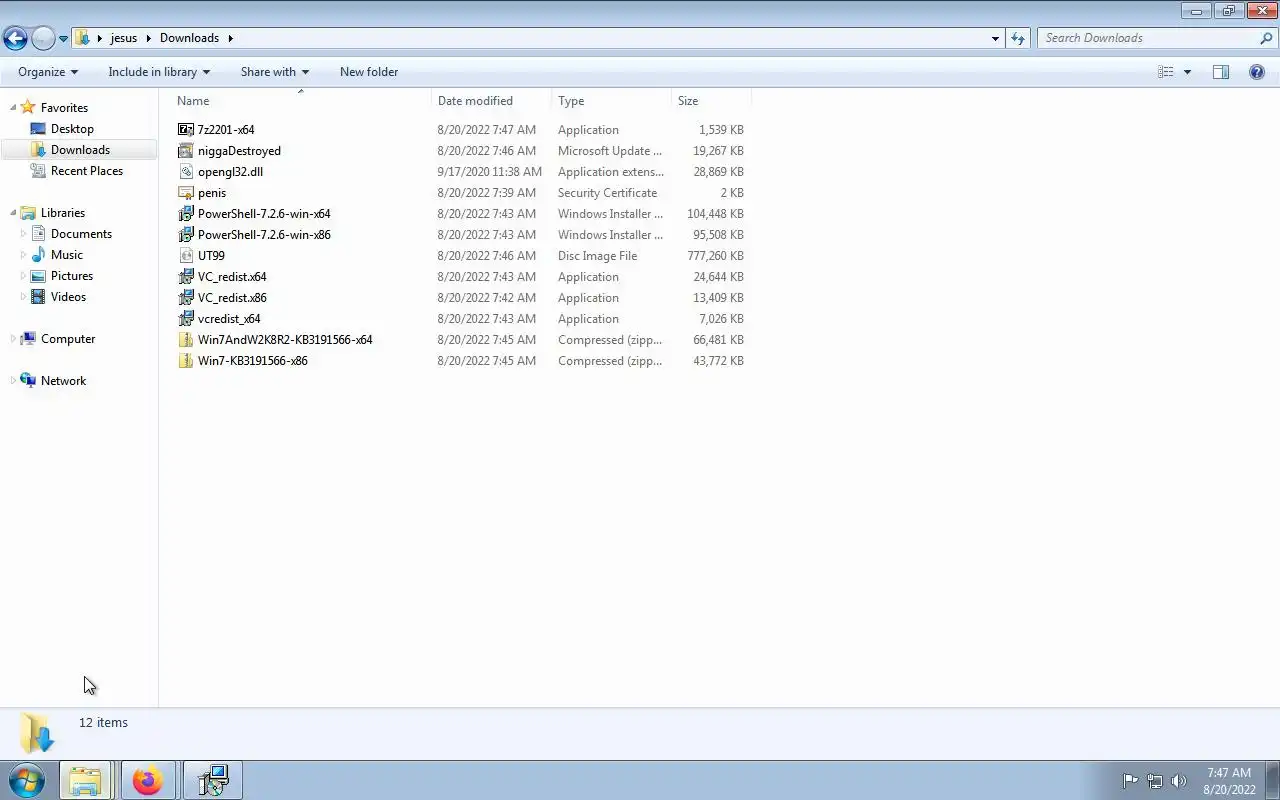The image size is (1280, 800).
Task: Click the Forward navigation arrow
Action: [43, 38]
